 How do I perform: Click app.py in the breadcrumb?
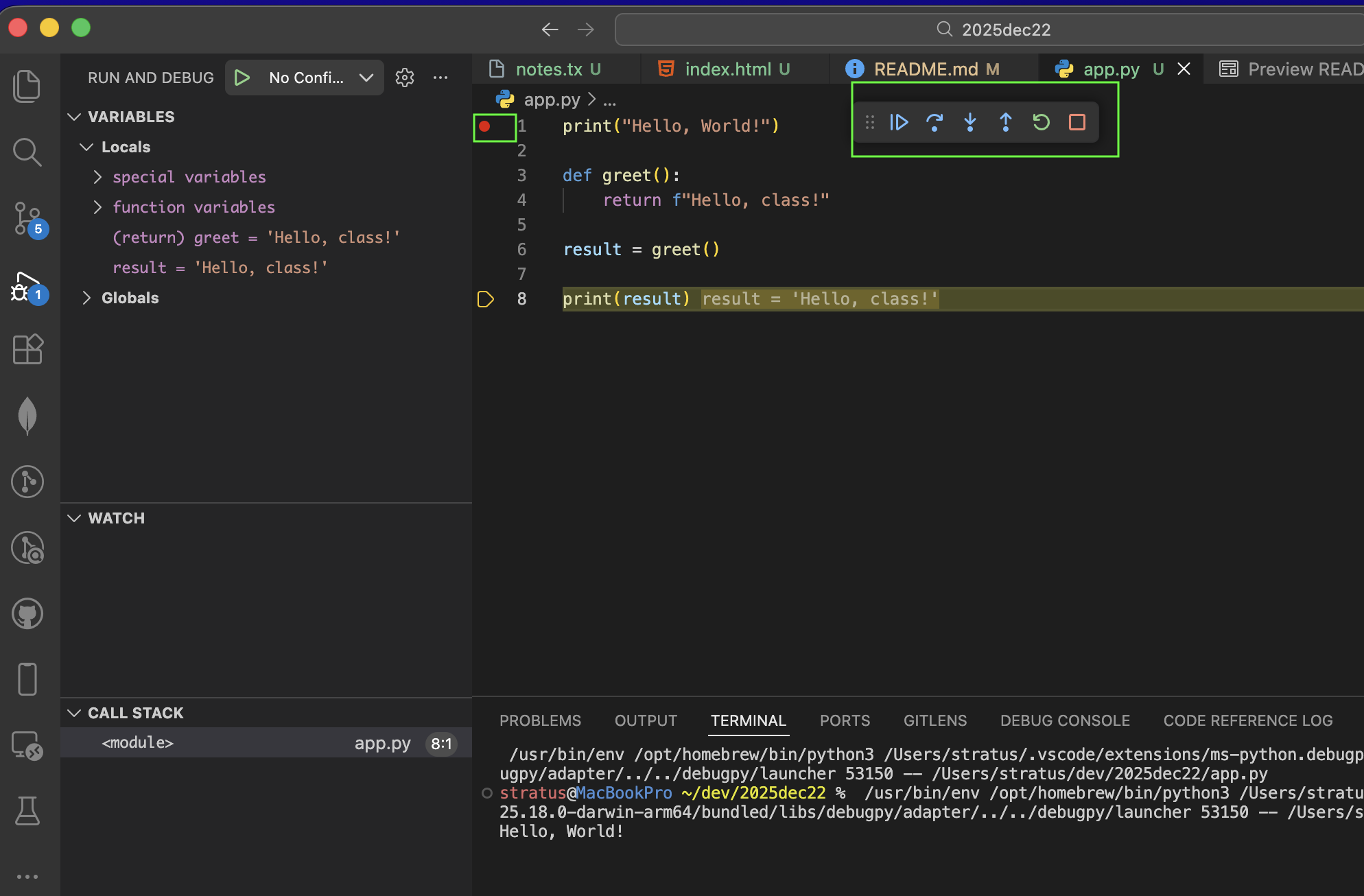552,100
